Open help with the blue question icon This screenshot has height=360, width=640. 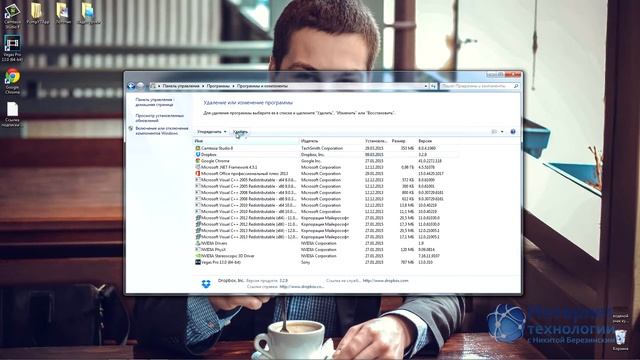513,131
